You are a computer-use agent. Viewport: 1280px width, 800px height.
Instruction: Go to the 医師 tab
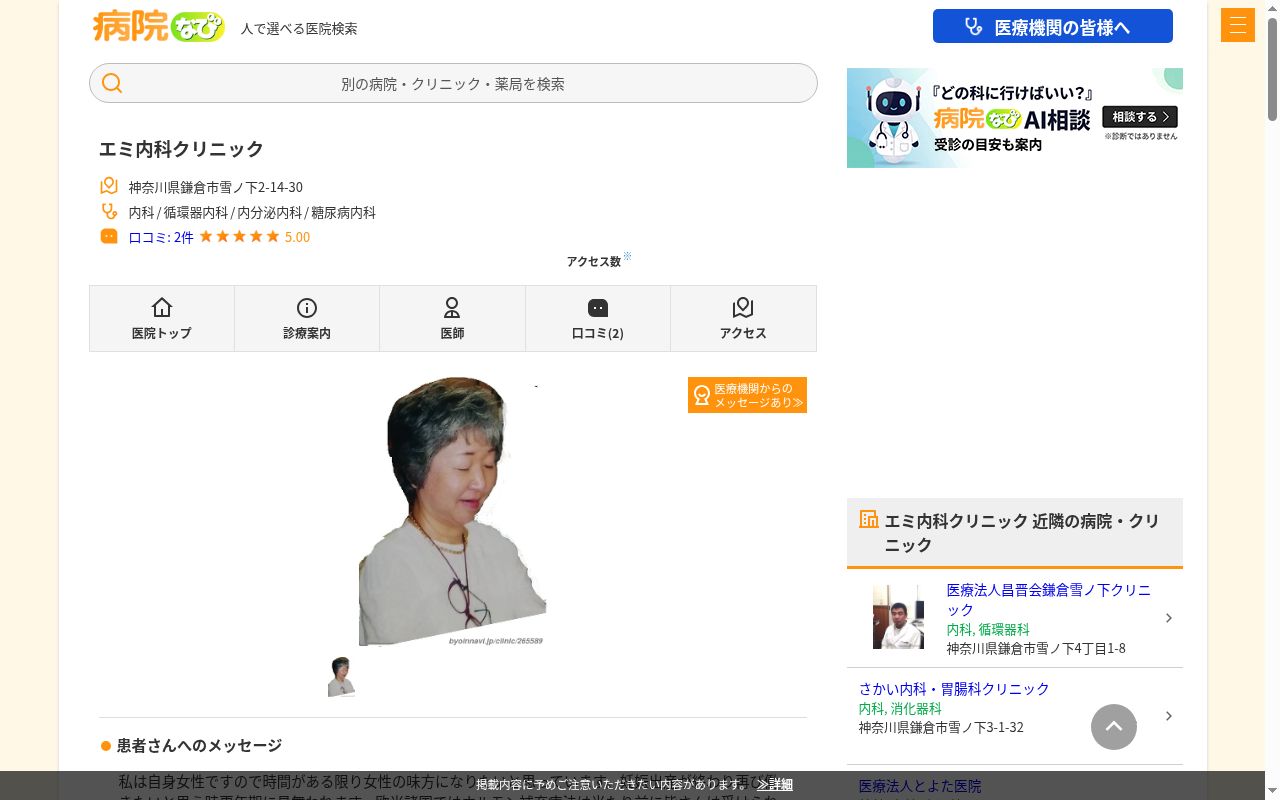point(452,318)
